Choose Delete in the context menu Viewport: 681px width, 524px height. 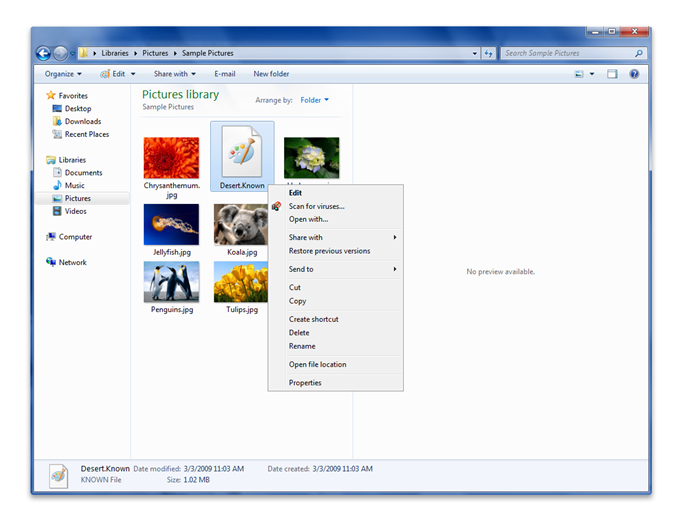(x=336, y=333)
